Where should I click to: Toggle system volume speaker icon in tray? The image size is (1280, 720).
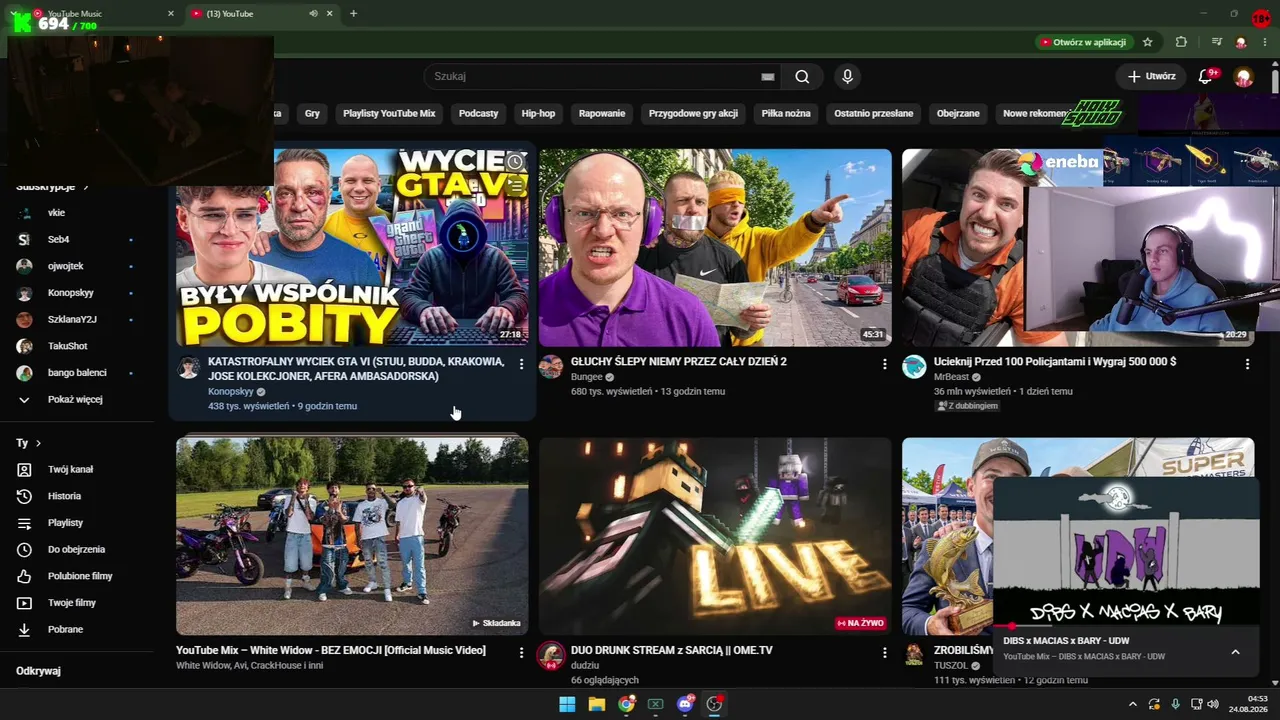click(1213, 704)
